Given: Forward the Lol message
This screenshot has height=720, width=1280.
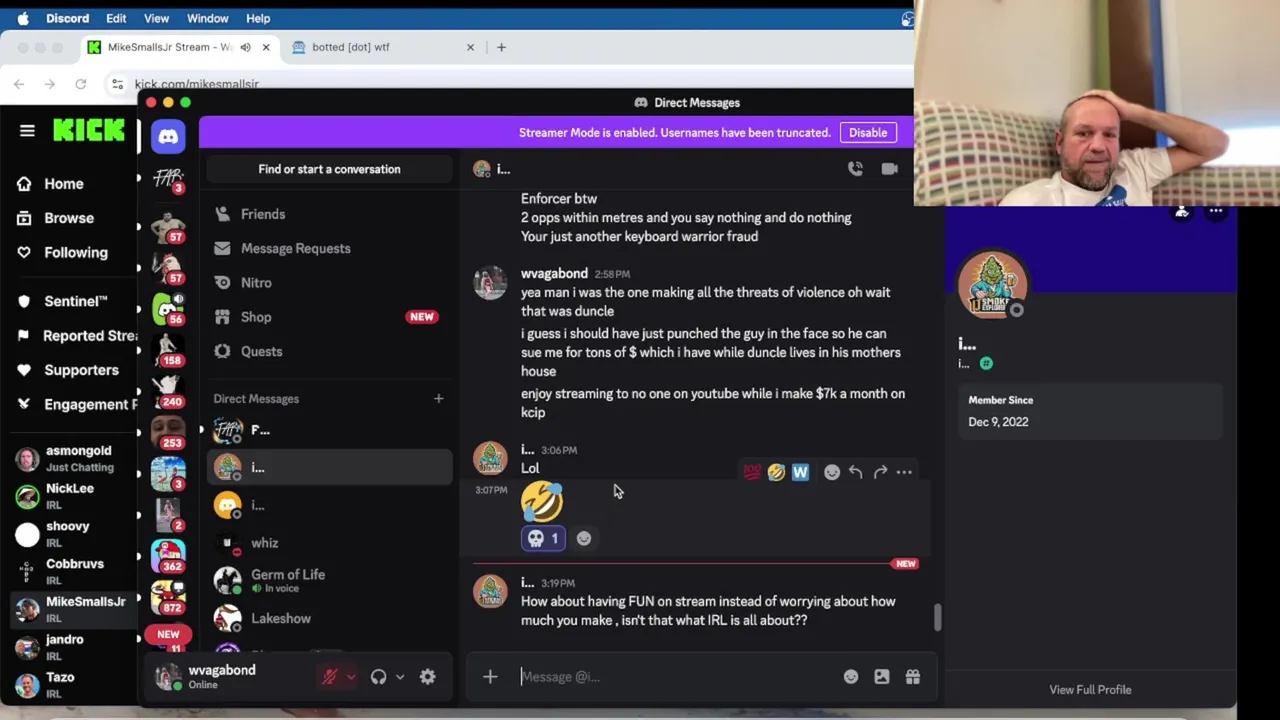Looking at the screenshot, I should tap(880, 472).
